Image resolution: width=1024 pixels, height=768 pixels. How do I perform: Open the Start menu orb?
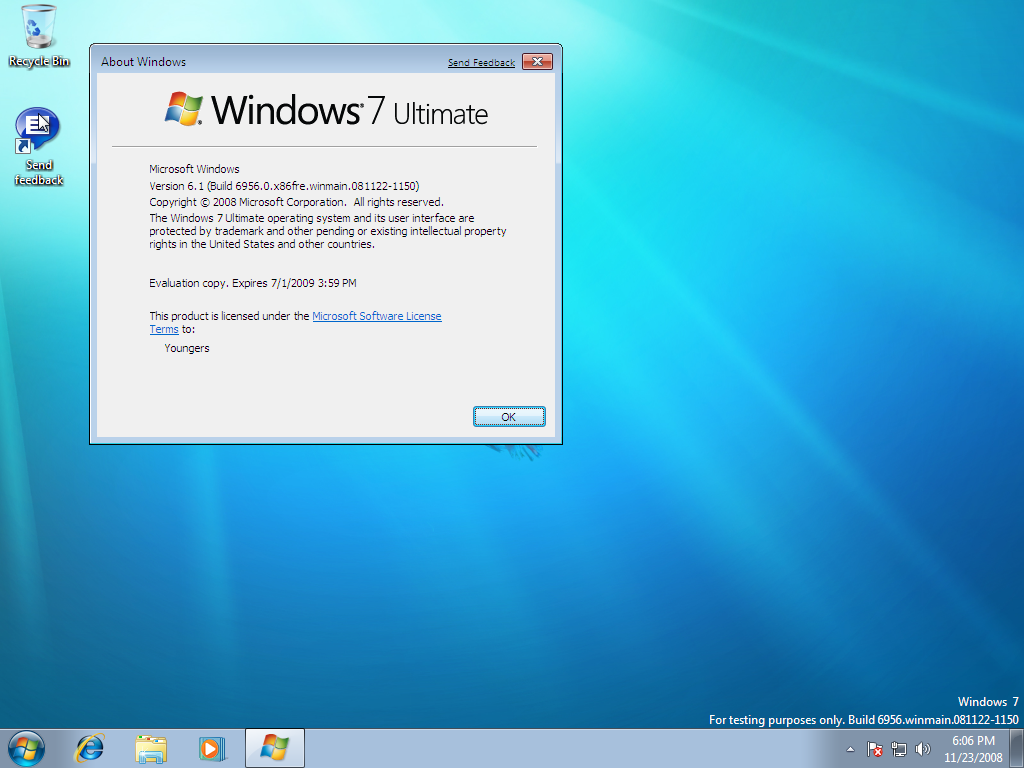[26, 748]
